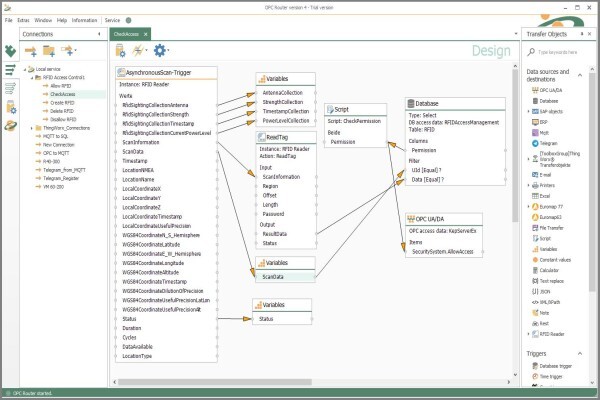
Task: Open the File menu
Action: pos(8,20)
